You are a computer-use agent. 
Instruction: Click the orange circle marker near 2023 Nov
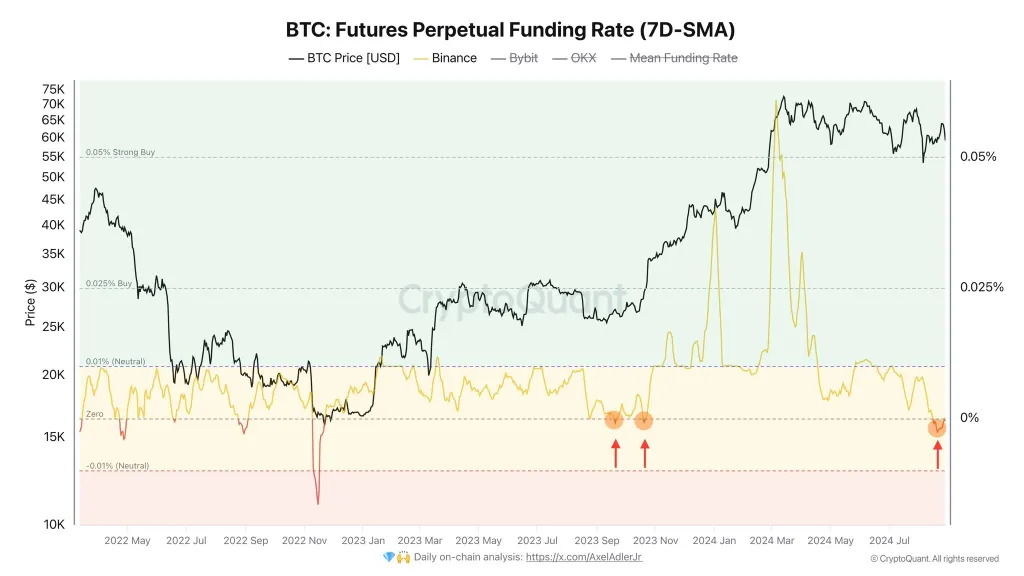point(644,421)
